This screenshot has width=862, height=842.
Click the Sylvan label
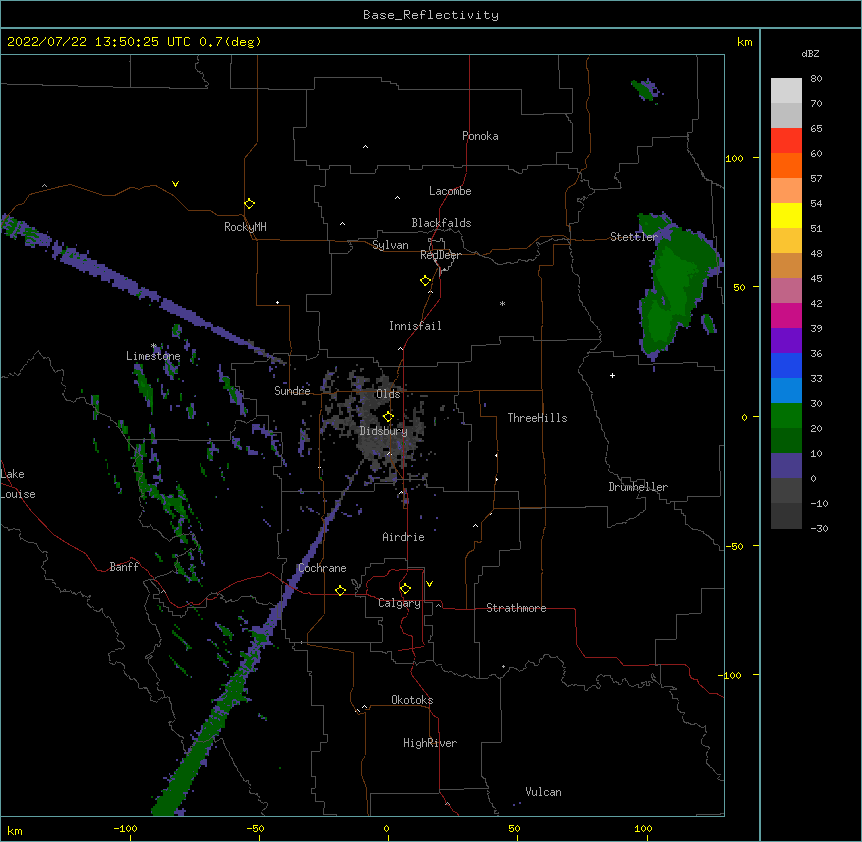pyautogui.click(x=390, y=245)
